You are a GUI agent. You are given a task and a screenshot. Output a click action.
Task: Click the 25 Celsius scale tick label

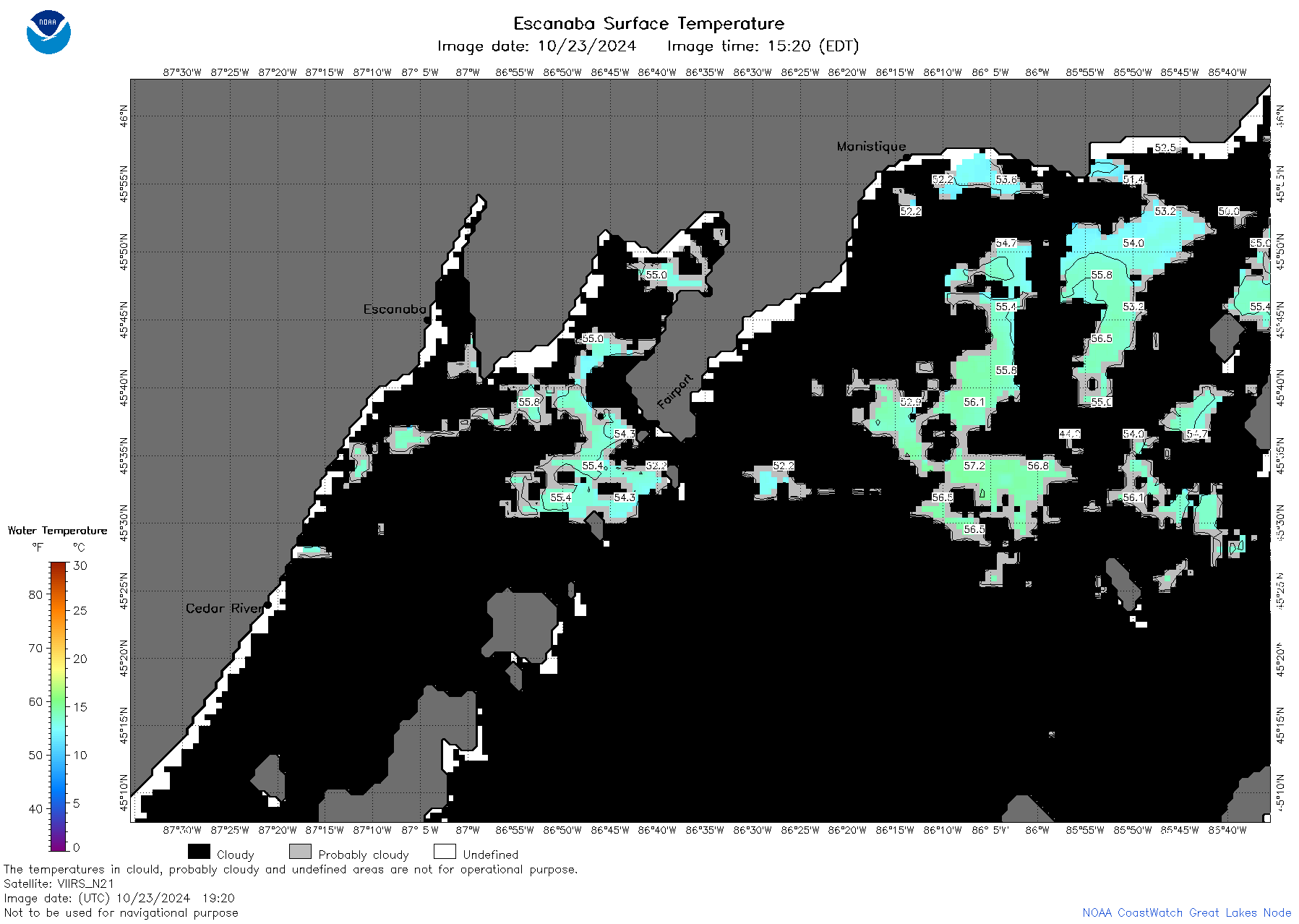(80, 610)
